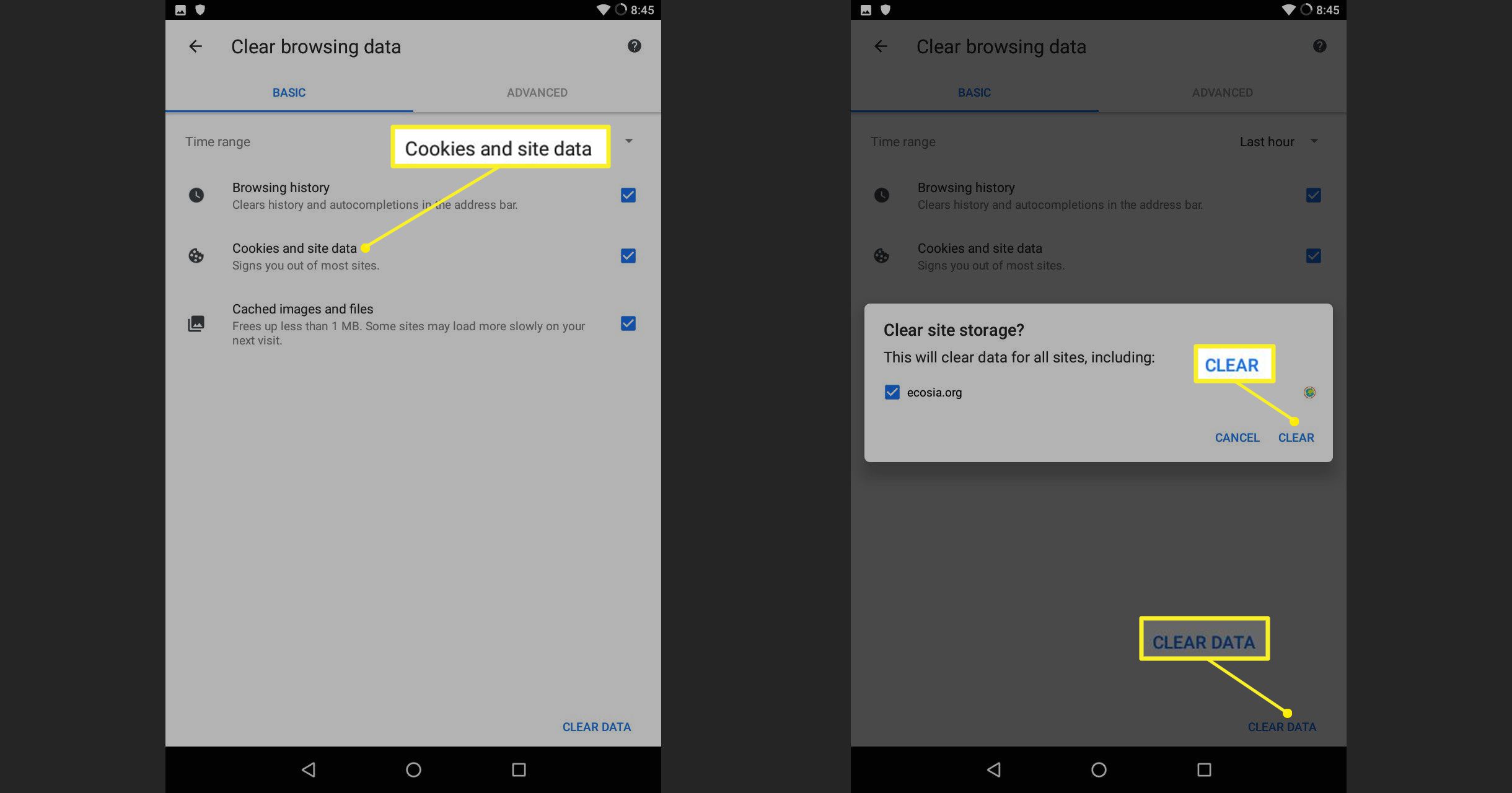Click the cached images files toggle
This screenshot has height=793, width=1512.
[627, 323]
